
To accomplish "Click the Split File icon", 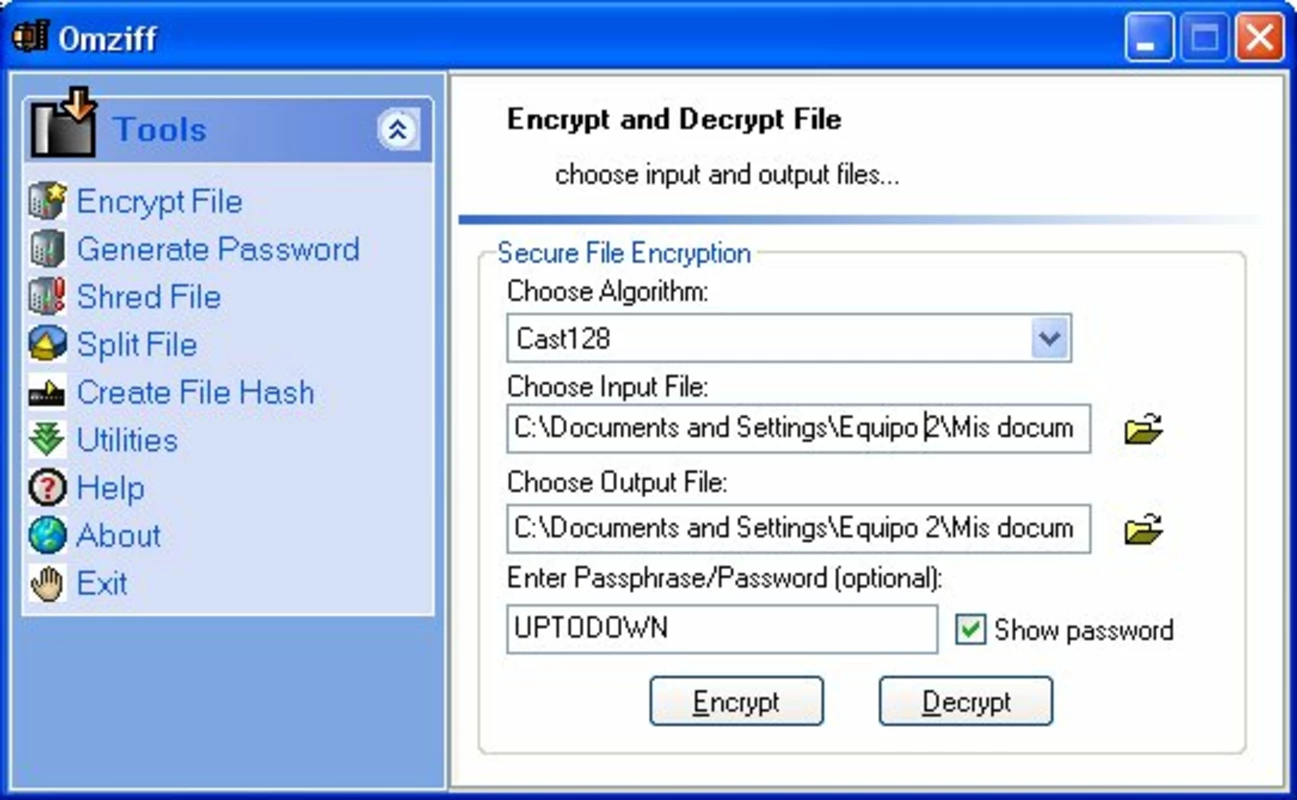I will click(47, 345).
